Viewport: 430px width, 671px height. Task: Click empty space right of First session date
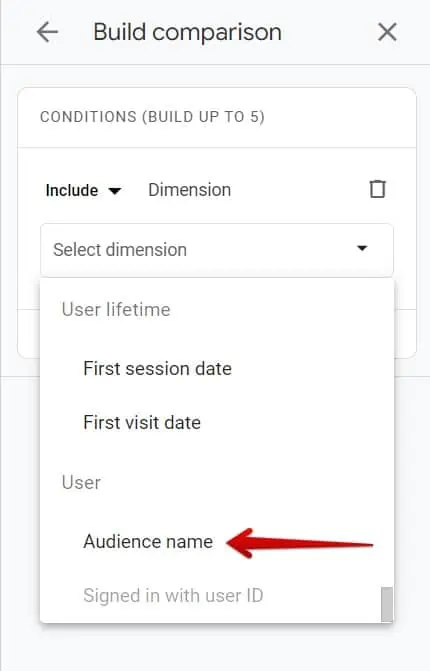point(310,368)
